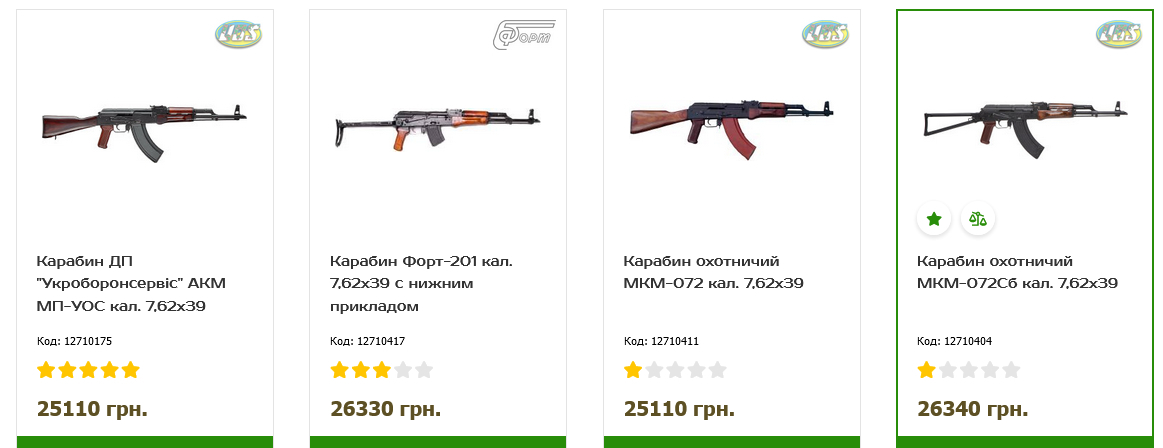Screen dimensions: 1163x448
Task: Open Карабин охотничий МКМ-072 title link
Action: click(x=714, y=272)
